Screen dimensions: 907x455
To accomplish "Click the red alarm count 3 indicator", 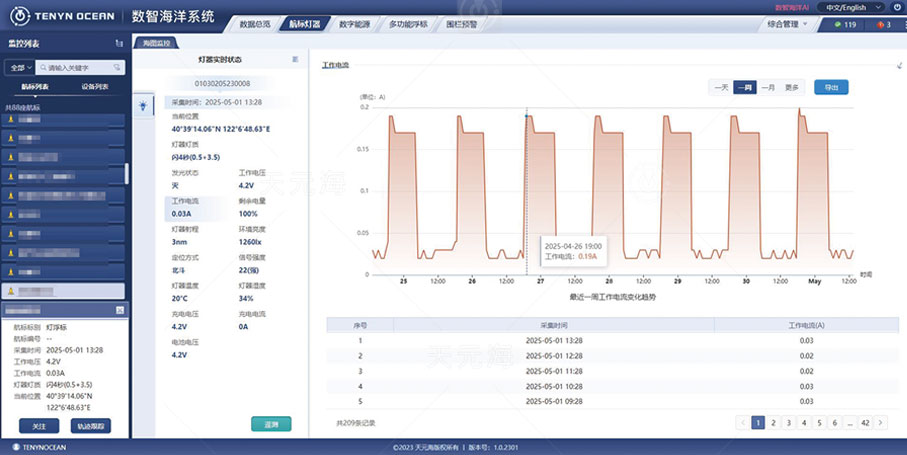I will click(883, 25).
